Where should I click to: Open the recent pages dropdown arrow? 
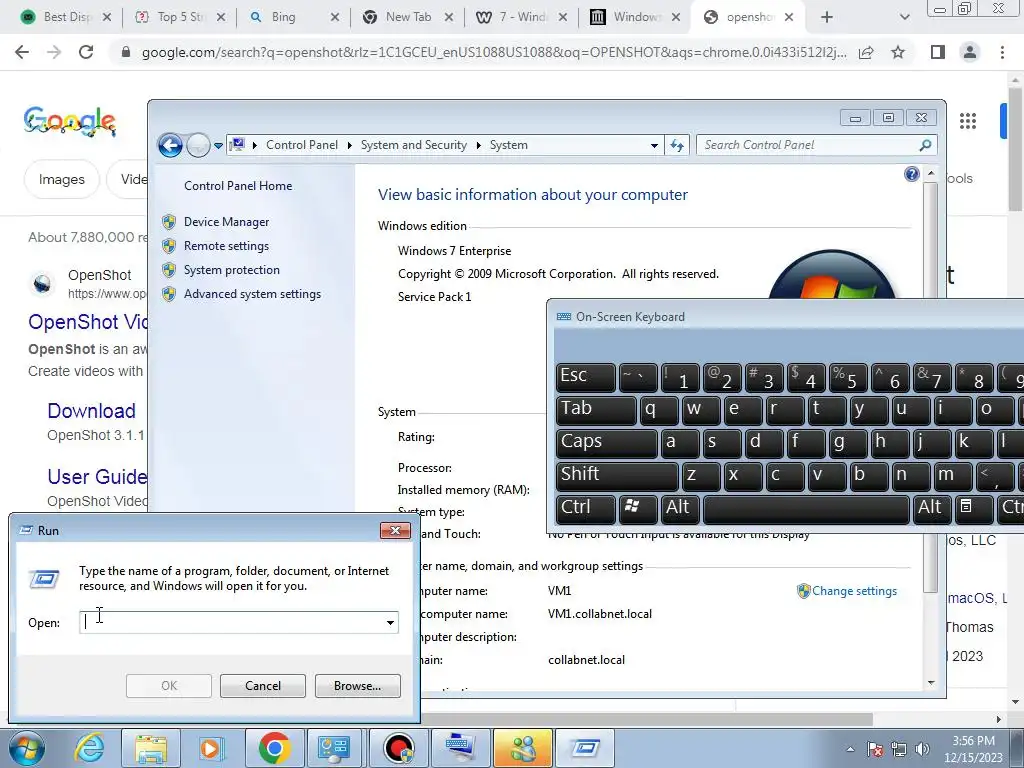point(218,146)
